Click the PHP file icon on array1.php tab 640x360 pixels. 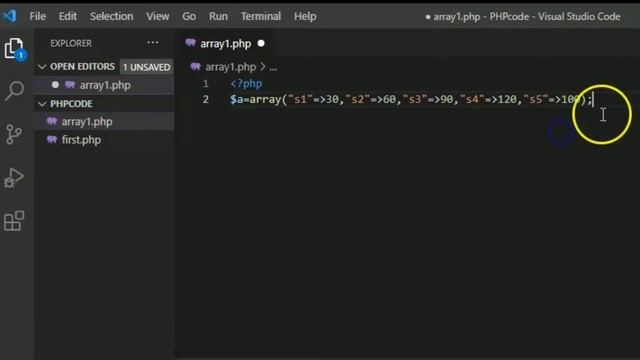tap(190, 43)
